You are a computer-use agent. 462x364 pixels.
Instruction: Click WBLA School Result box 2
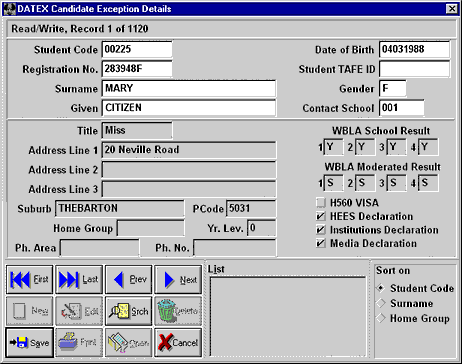[x=365, y=147]
